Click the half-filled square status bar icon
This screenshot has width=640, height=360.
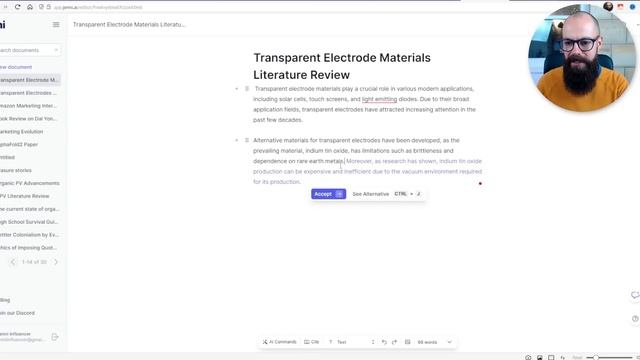540,358
